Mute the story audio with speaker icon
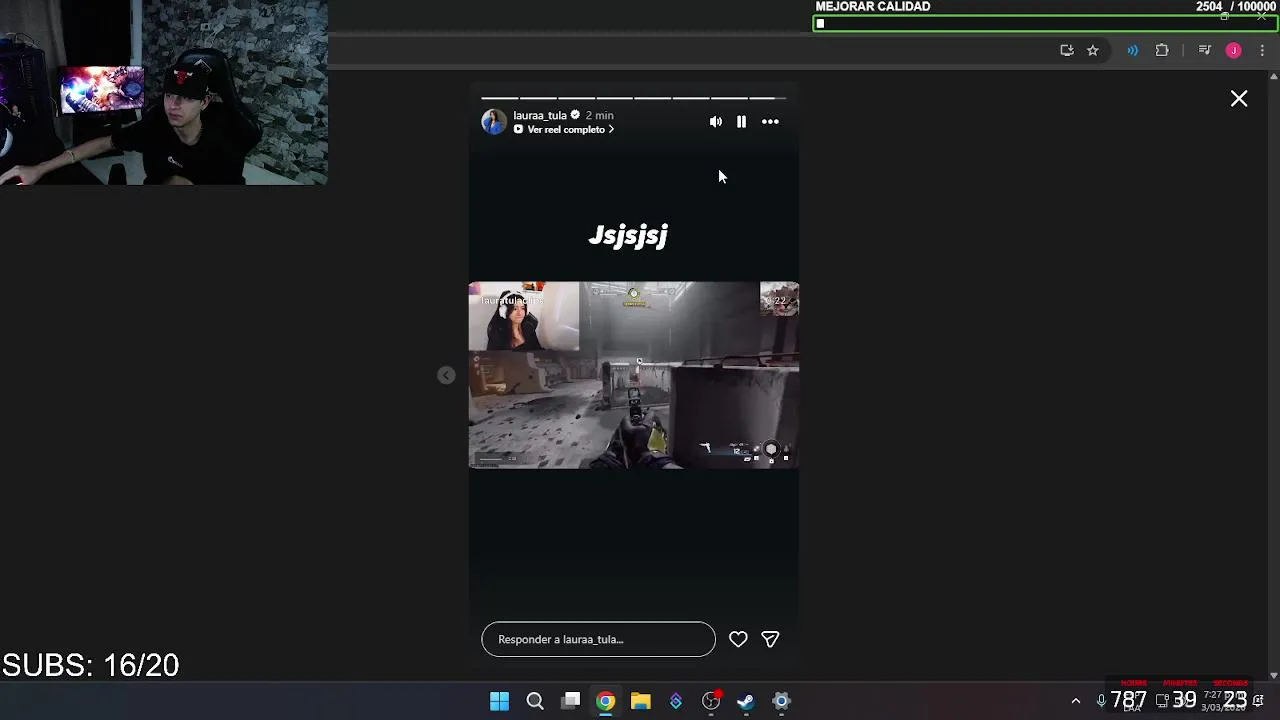1280x720 pixels. (x=715, y=122)
